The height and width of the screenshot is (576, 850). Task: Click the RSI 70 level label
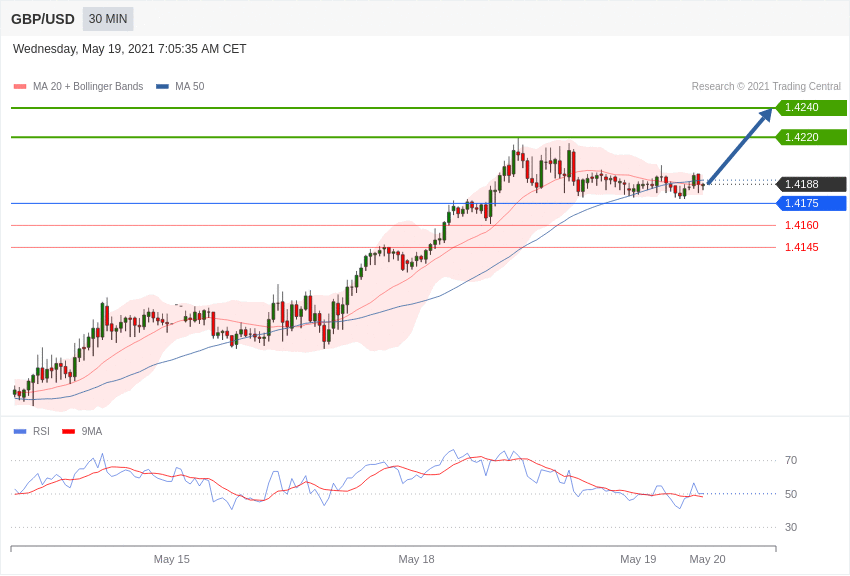pos(791,461)
